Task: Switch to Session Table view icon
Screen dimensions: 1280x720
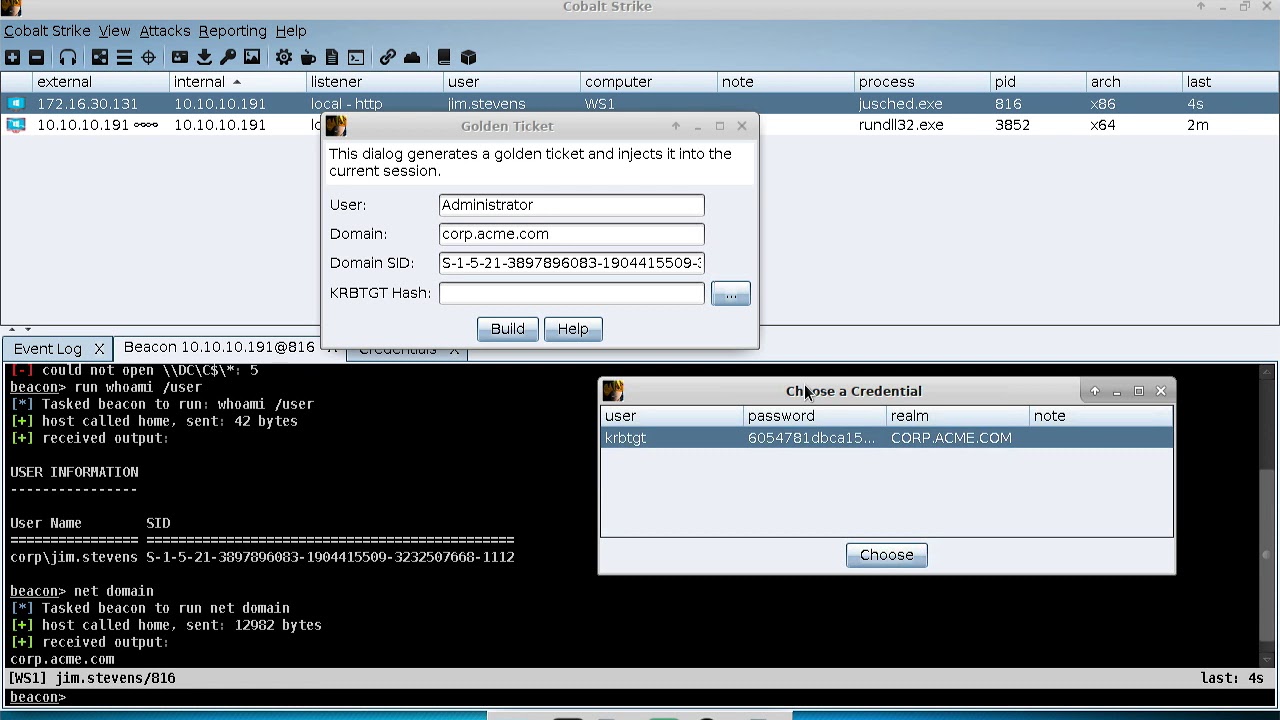Action: click(124, 57)
